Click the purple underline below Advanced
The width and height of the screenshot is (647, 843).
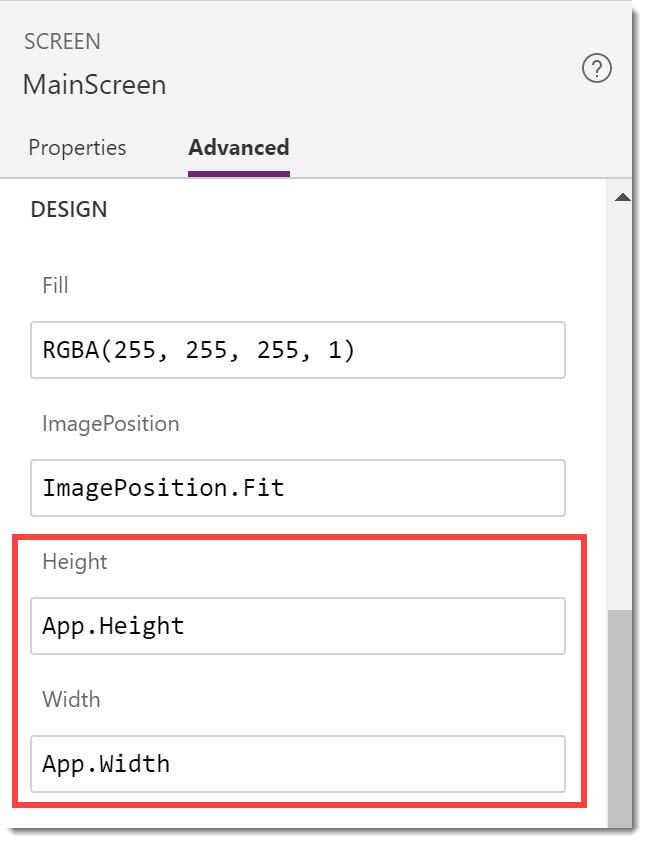[239, 174]
